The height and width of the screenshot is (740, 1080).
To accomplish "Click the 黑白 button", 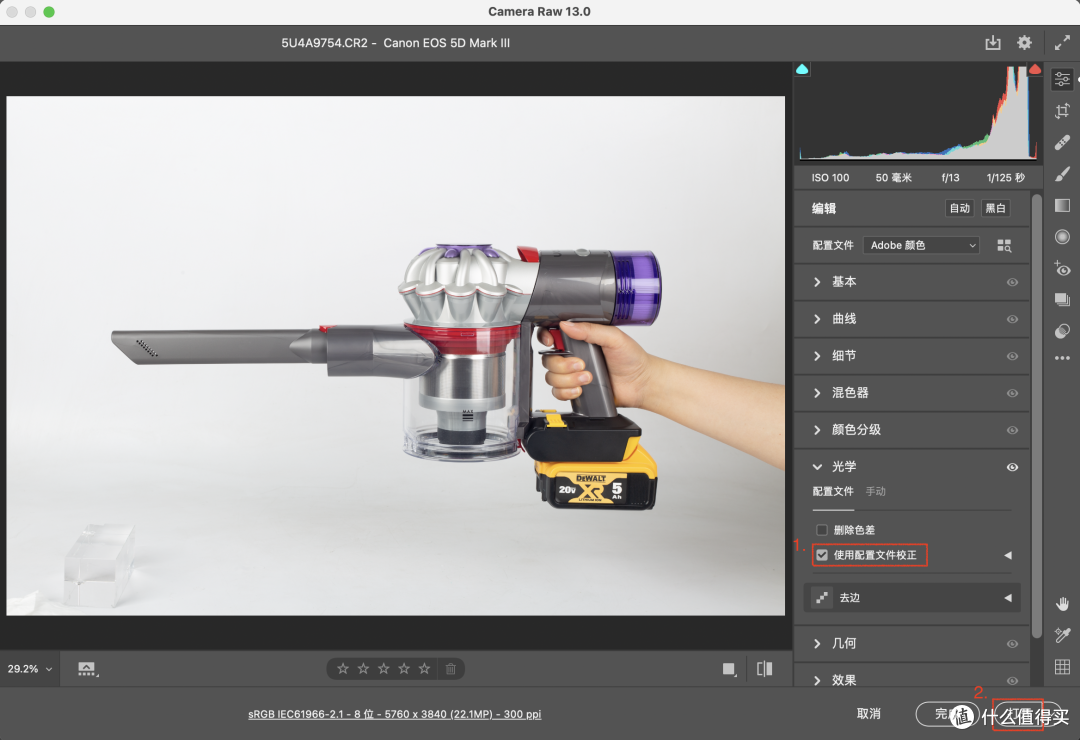I will click(x=995, y=208).
